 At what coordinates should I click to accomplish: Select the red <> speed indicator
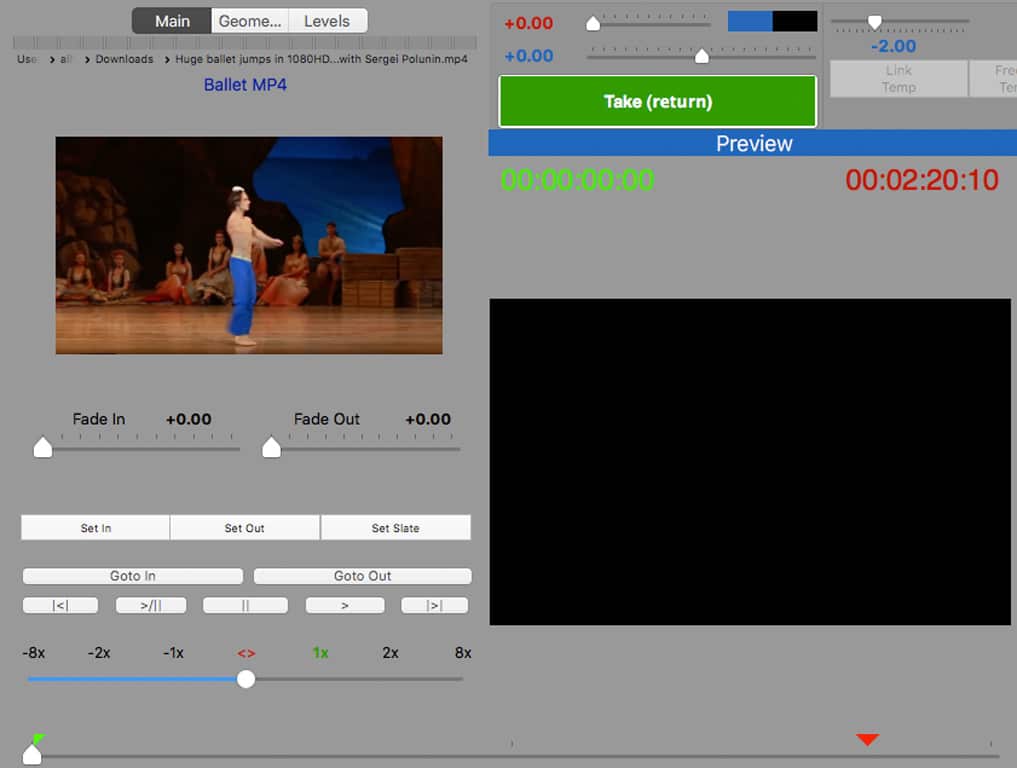pos(246,653)
